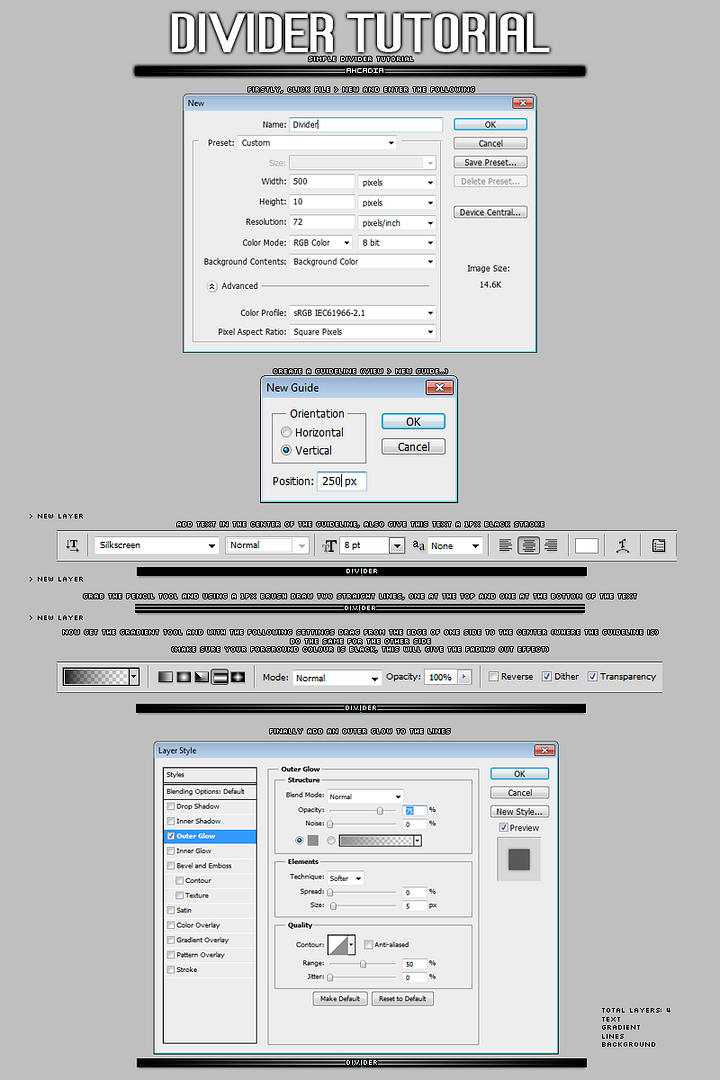Select Gradient Overlay style entry
The width and height of the screenshot is (720, 1080).
210,940
